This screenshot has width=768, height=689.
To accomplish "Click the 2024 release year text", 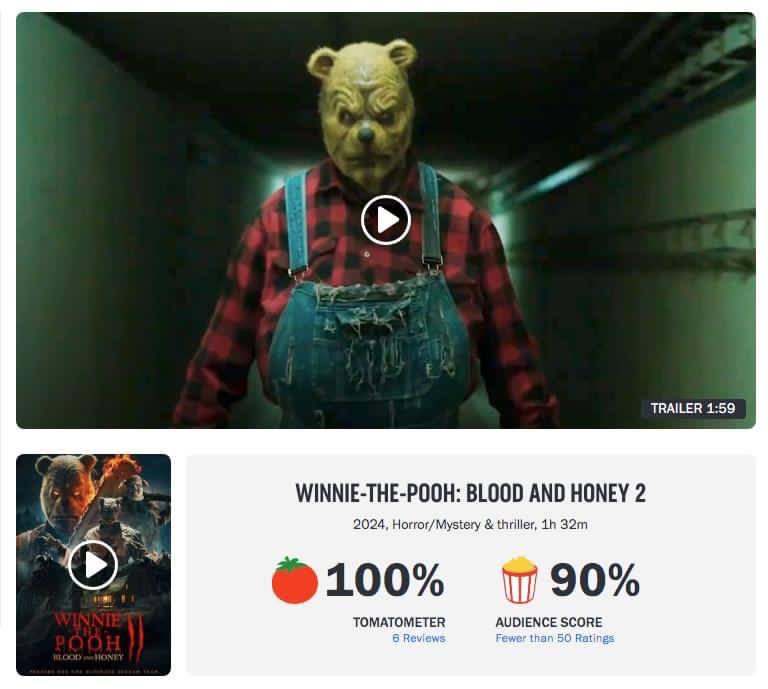I will [x=370, y=524].
